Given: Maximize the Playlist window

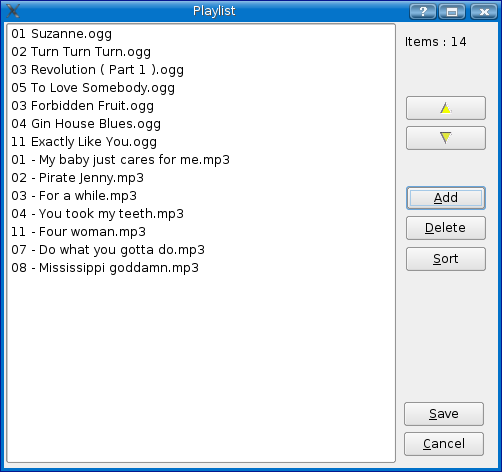Looking at the screenshot, I should (x=452, y=12).
